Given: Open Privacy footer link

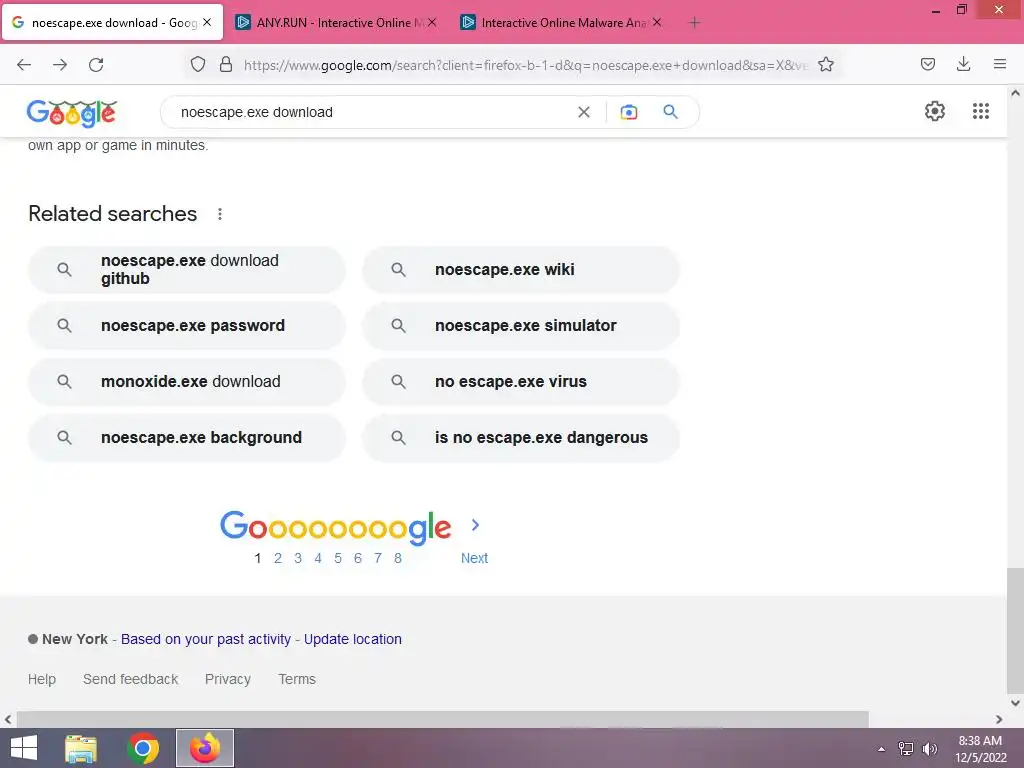Looking at the screenshot, I should 228,679.
